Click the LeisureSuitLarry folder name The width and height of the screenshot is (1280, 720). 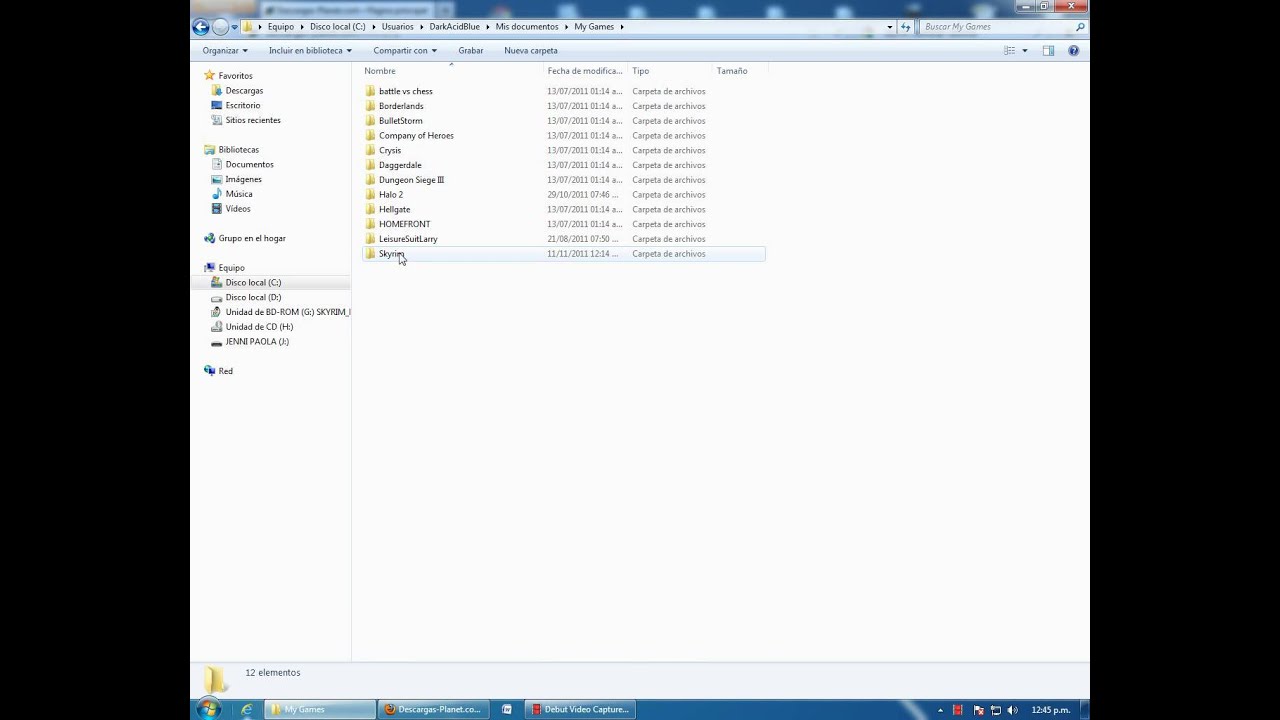click(408, 239)
